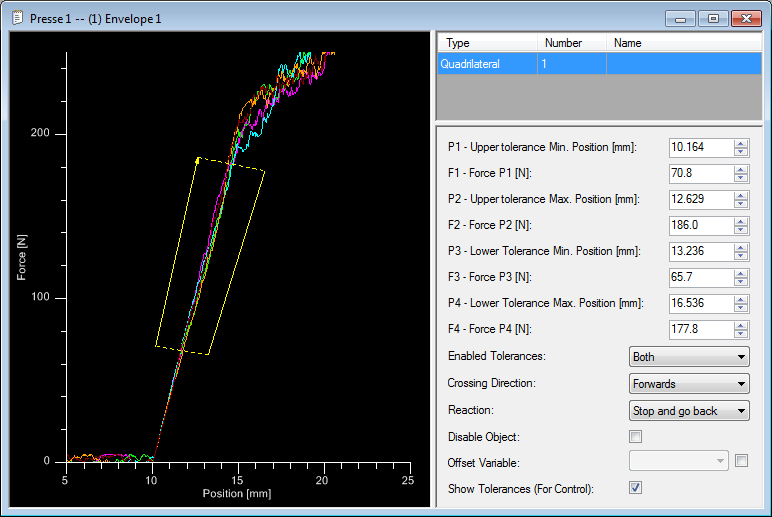Edit the F3 force field 65.7
This screenshot has height=517, width=772.
pyautogui.click(x=701, y=277)
